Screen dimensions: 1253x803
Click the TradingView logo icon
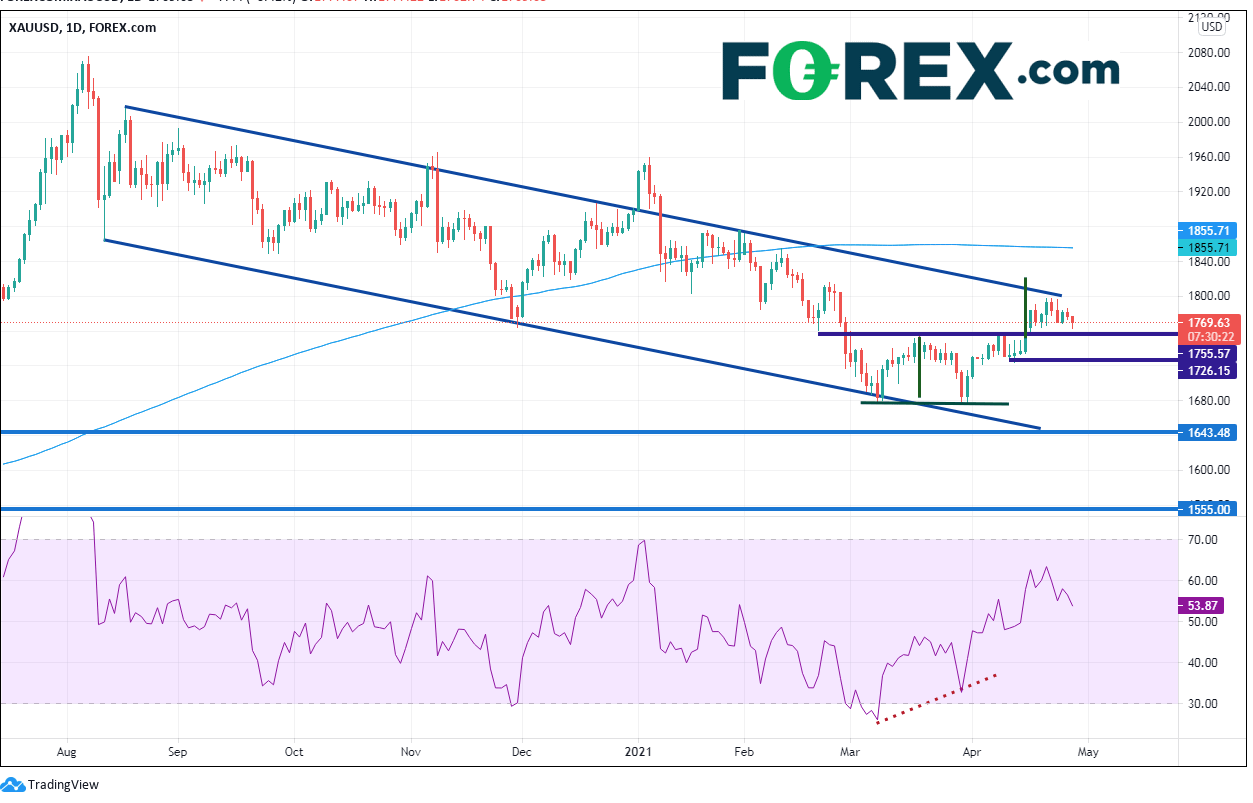13,784
